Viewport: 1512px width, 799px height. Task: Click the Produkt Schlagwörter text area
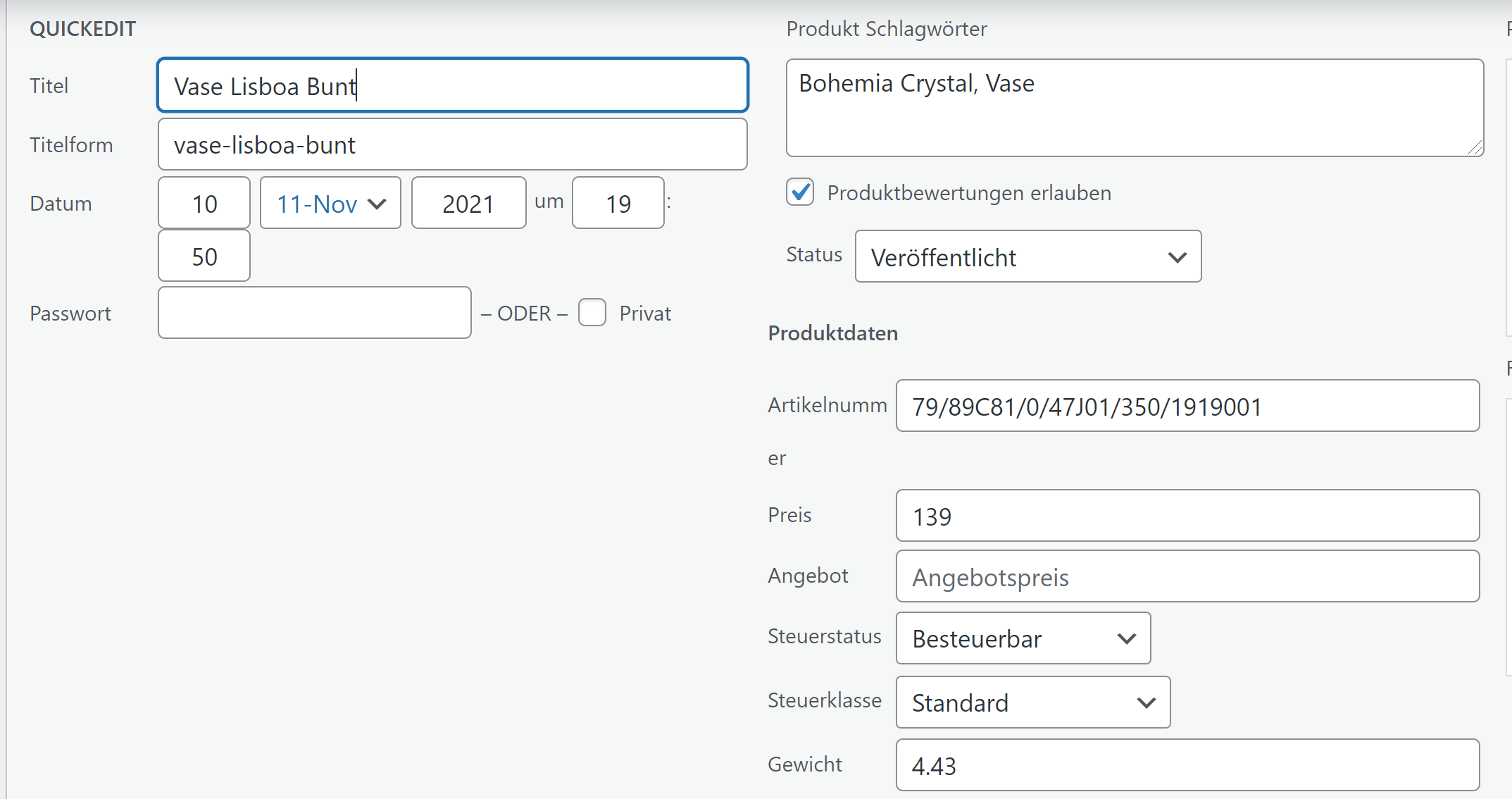pyautogui.click(x=1135, y=108)
